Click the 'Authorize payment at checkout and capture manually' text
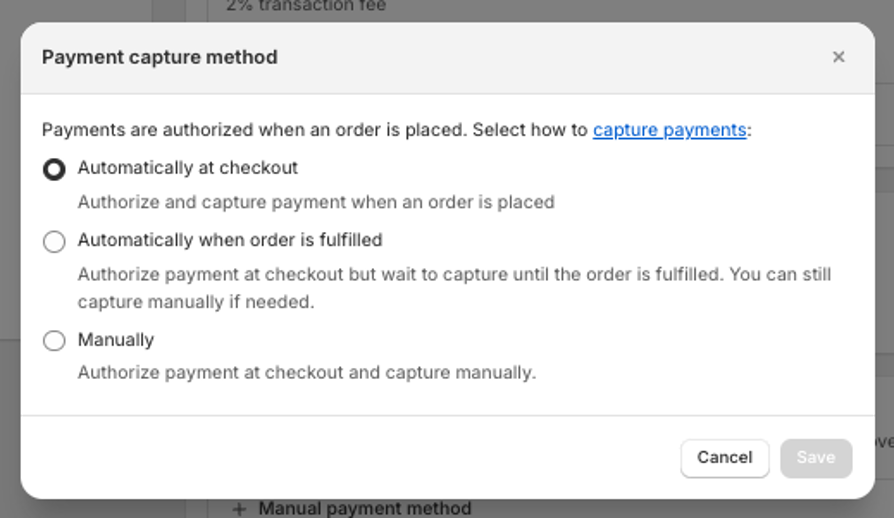 coord(307,373)
